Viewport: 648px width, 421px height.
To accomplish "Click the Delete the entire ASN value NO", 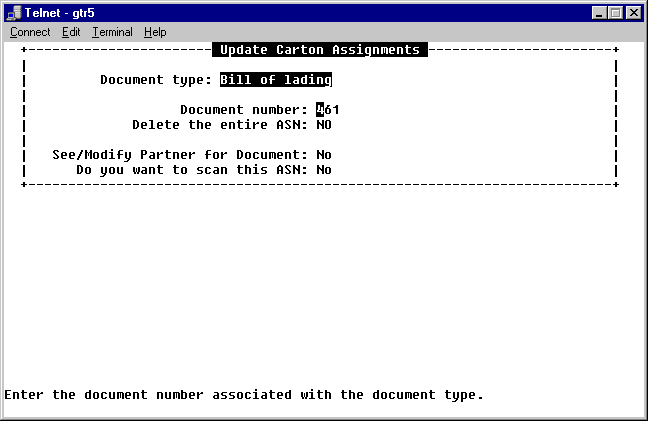I will click(x=324, y=125).
